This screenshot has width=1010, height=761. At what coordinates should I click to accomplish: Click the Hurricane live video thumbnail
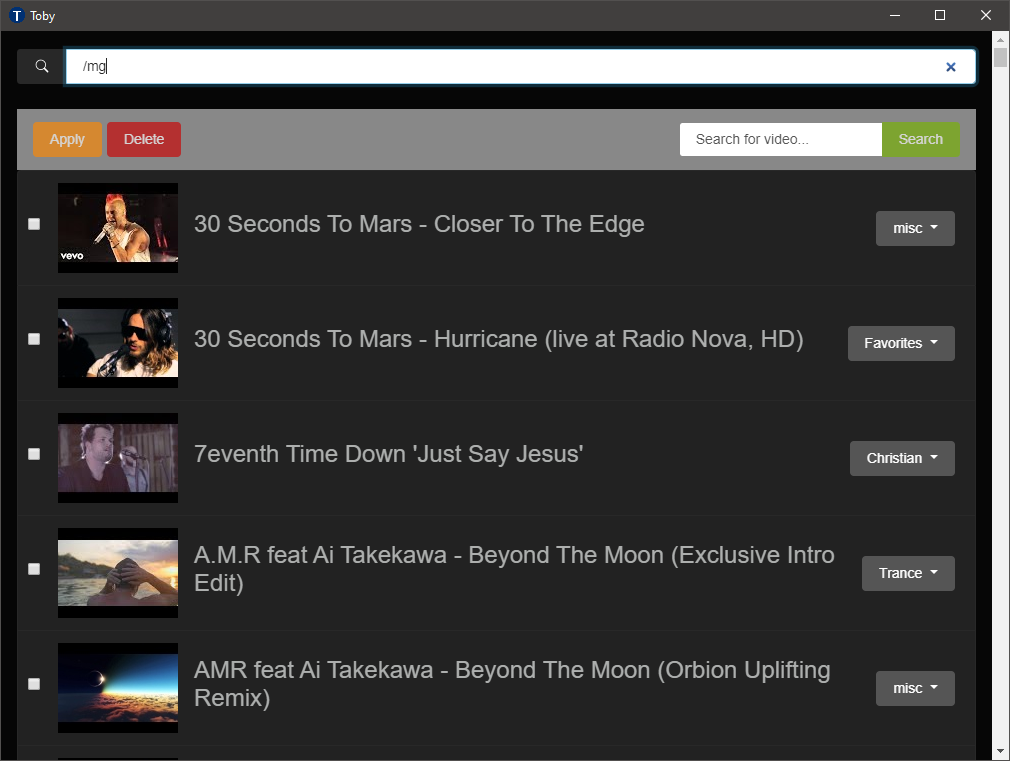click(118, 343)
